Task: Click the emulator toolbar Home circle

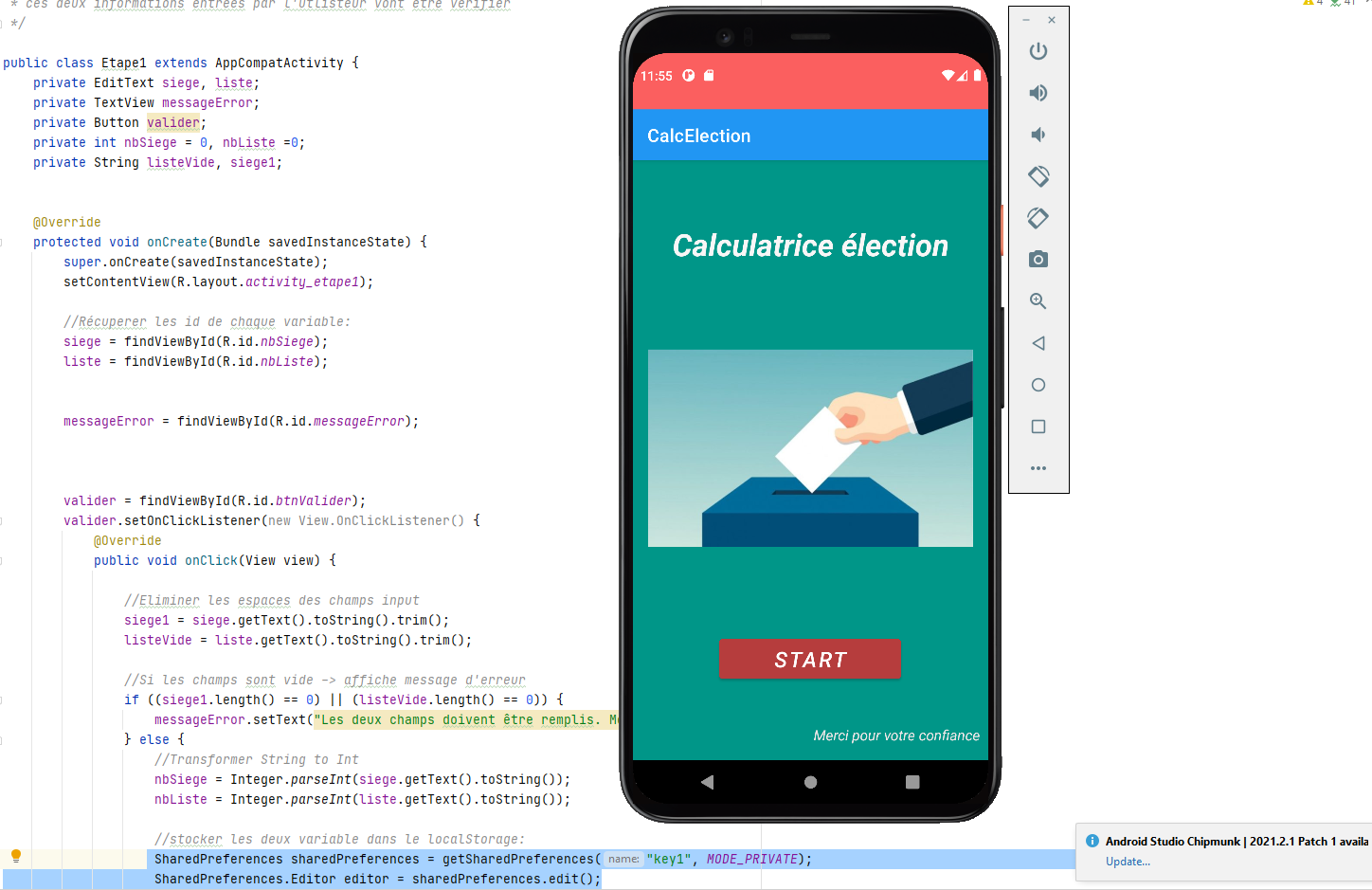Action: coord(1038,385)
